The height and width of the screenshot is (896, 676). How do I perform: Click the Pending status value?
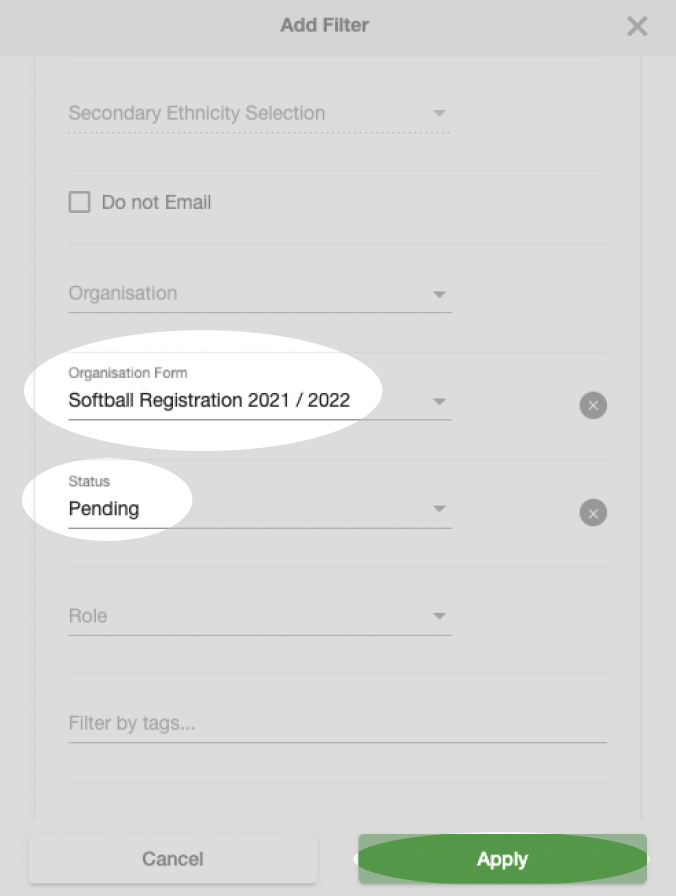(104, 509)
